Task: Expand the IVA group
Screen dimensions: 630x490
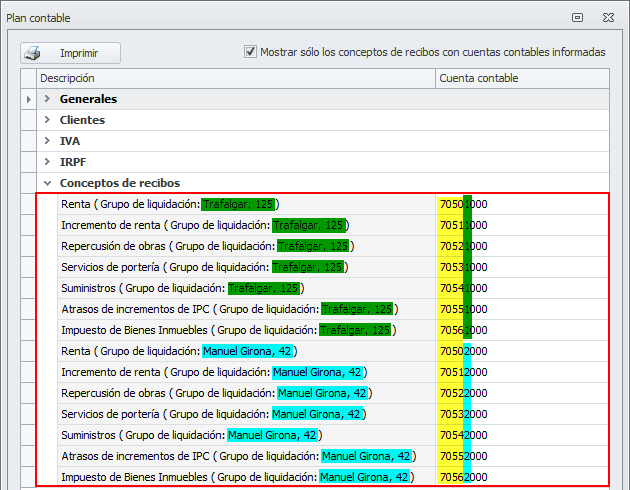Action: [47, 141]
